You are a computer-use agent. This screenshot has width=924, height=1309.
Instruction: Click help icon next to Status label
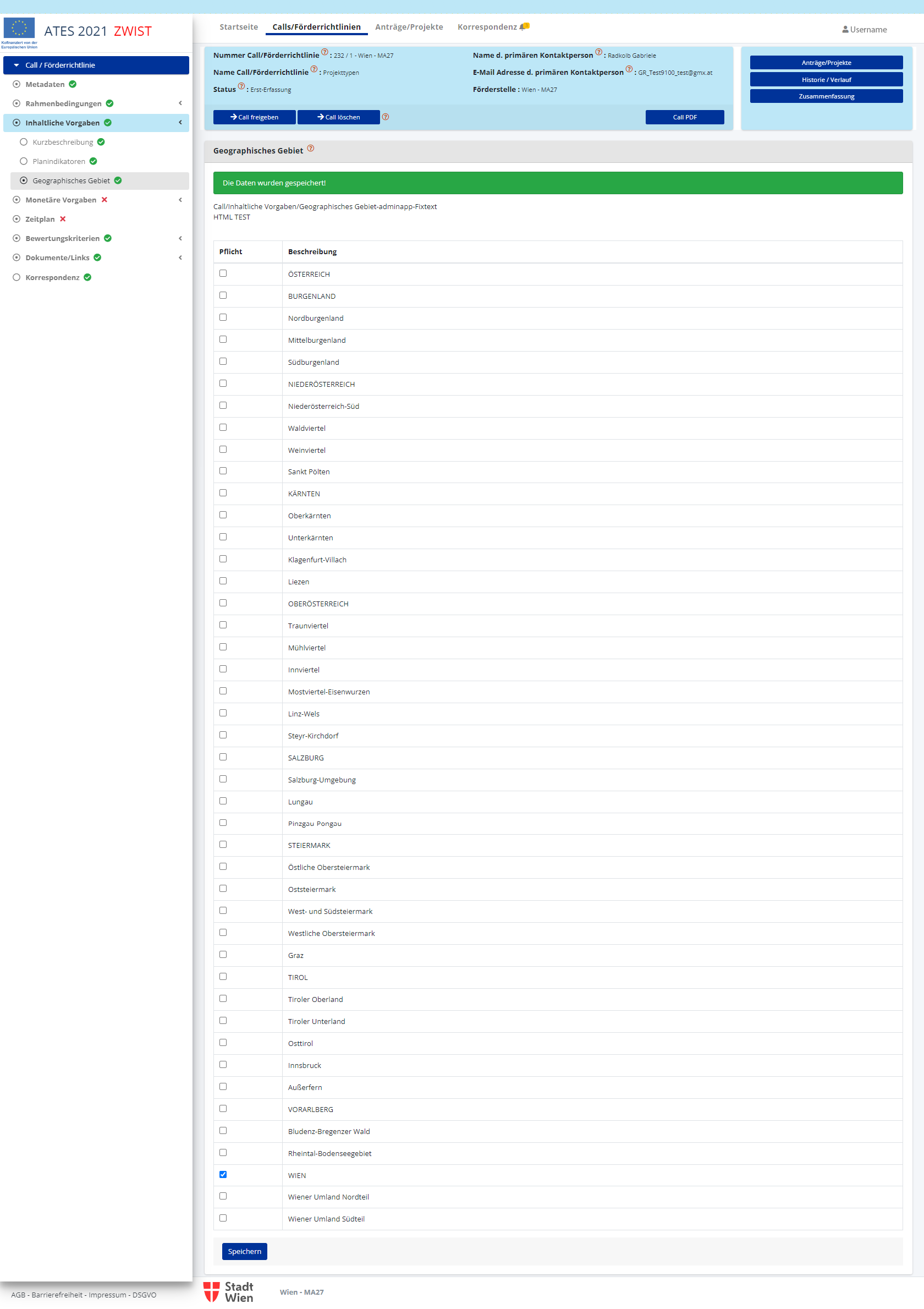[x=241, y=86]
